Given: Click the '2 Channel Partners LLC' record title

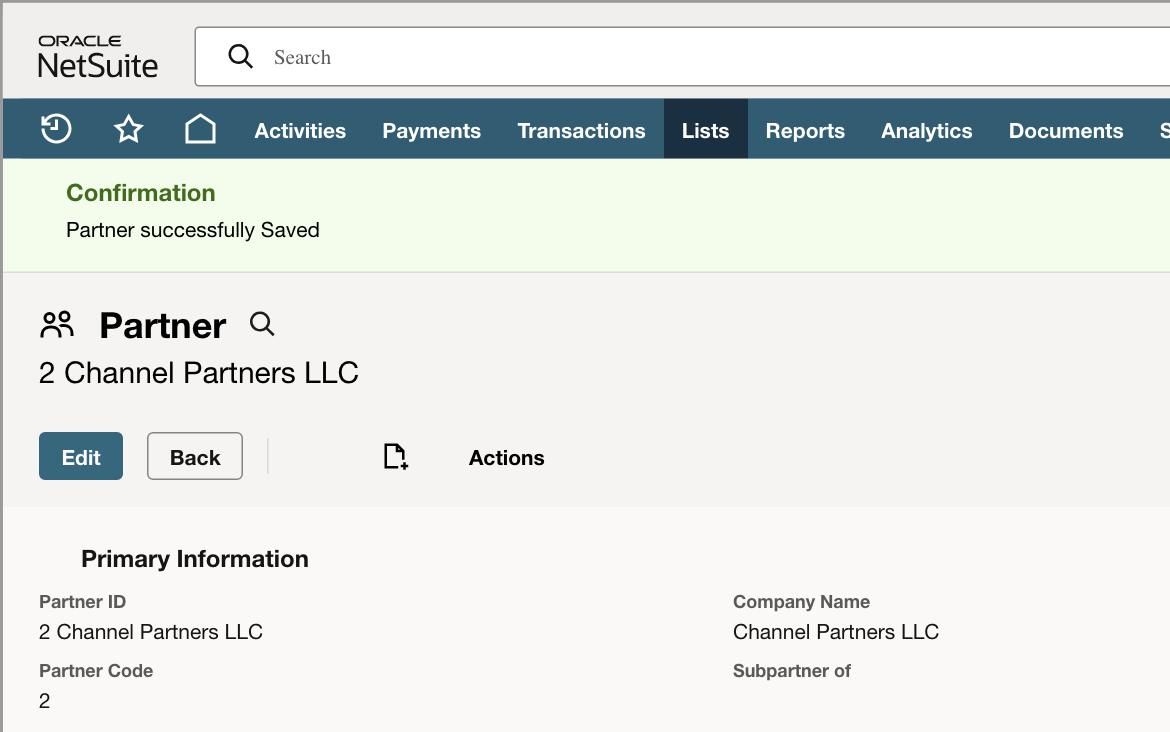Looking at the screenshot, I should click(x=198, y=373).
